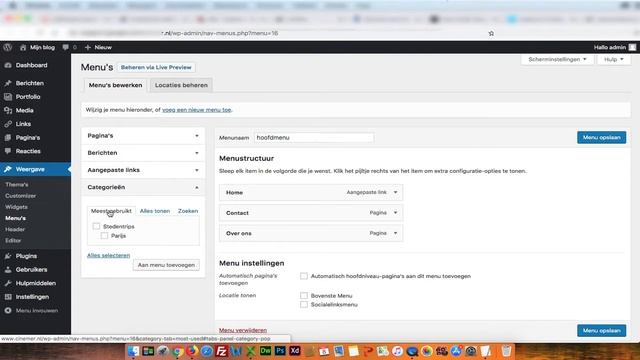Expand the Home menu item options
The image size is (640, 360).
[x=395, y=192]
